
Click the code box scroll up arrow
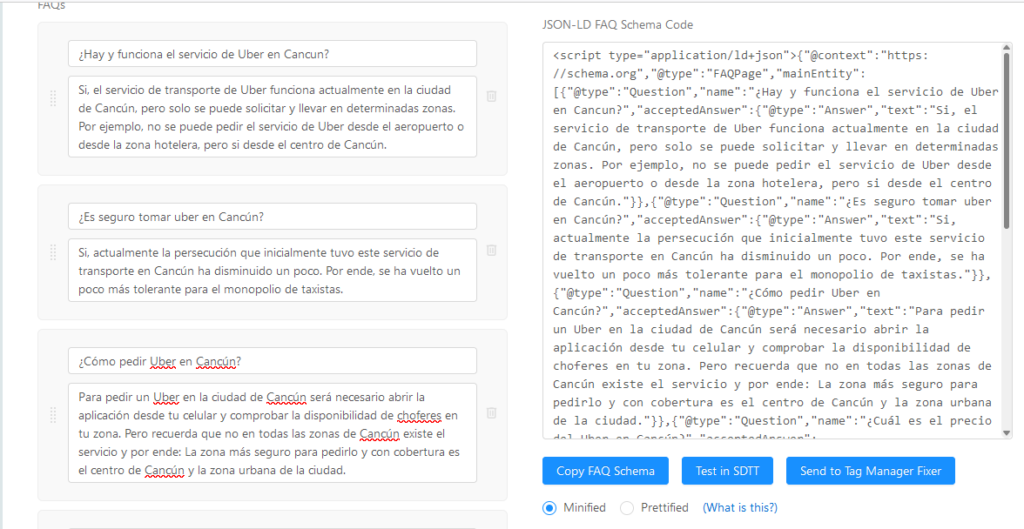tap(1006, 48)
